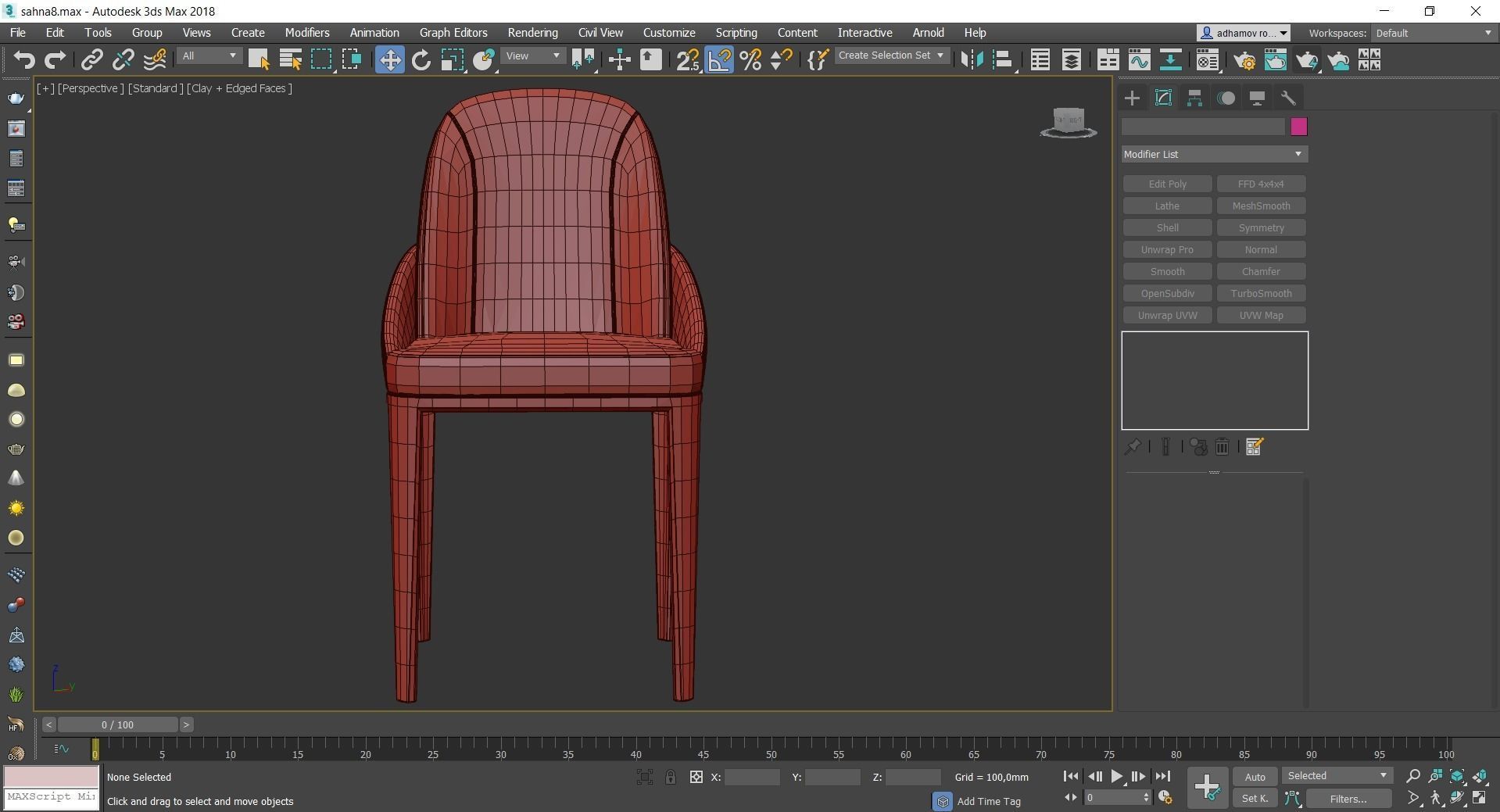This screenshot has width=1500, height=812.
Task: Switch to the Display command panel tab
Action: [x=1257, y=98]
